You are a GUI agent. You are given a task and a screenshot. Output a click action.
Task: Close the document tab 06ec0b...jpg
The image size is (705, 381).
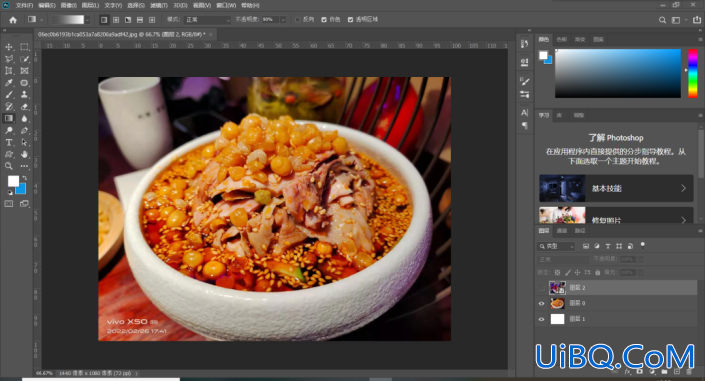pyautogui.click(x=210, y=34)
